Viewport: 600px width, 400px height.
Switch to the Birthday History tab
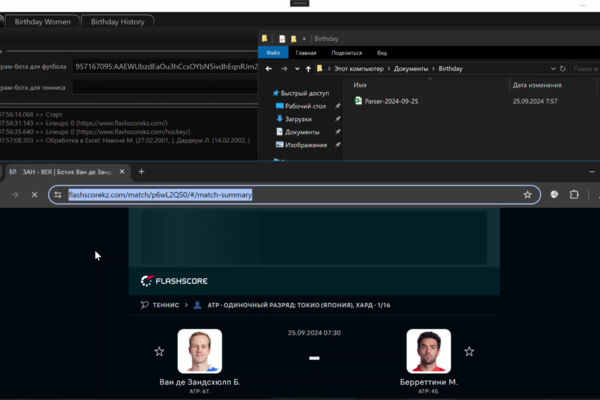pyautogui.click(x=117, y=22)
